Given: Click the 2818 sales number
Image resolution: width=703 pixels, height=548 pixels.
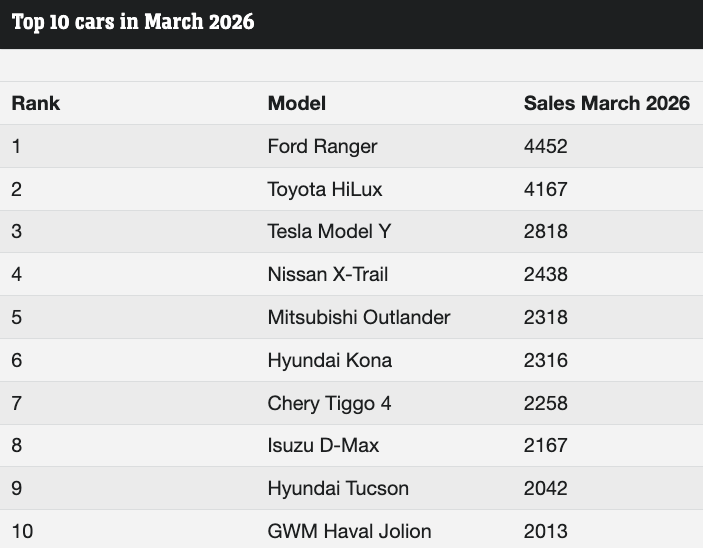Looking at the screenshot, I should pos(545,232).
